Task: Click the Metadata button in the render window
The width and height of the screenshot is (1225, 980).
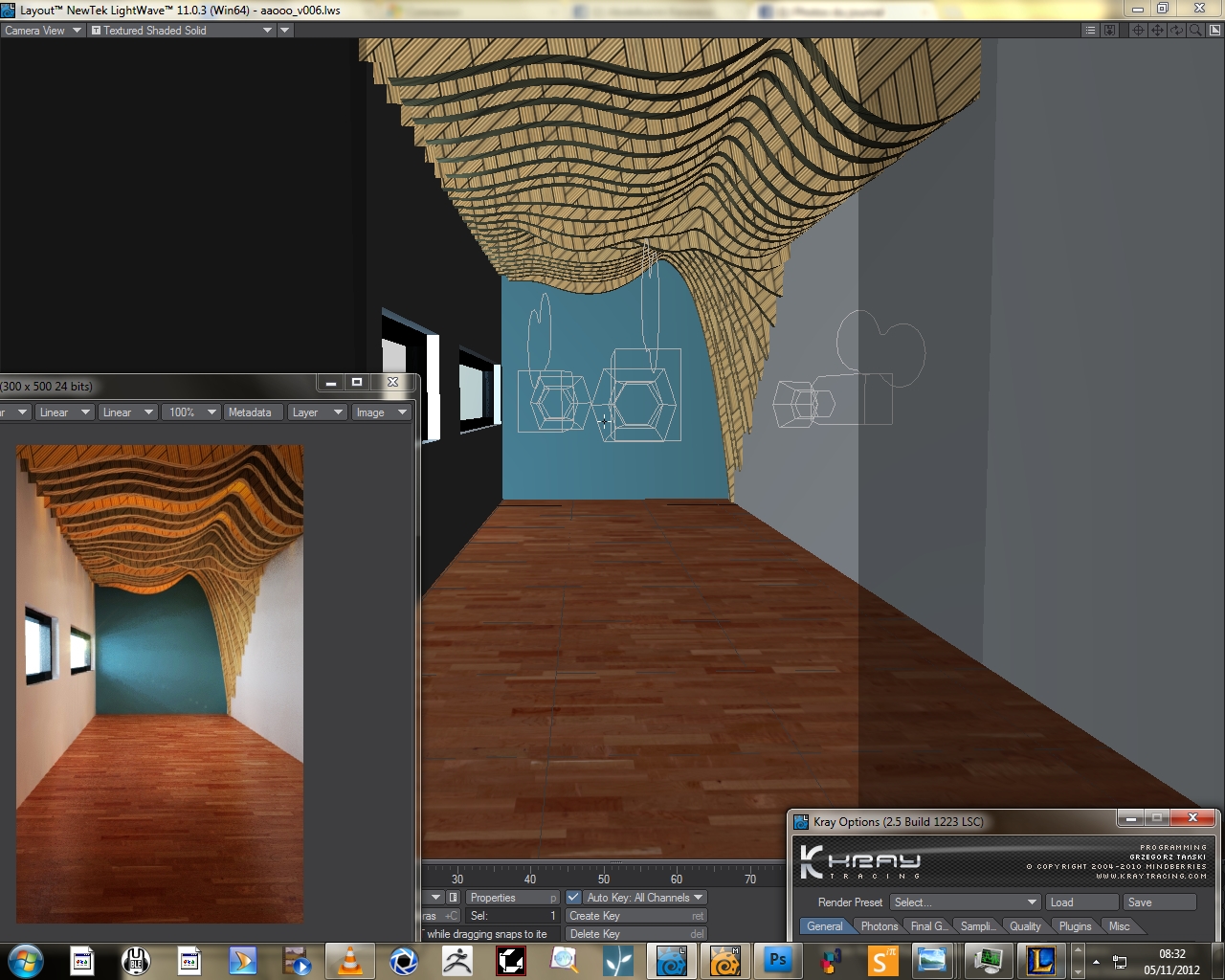Action: 250,412
